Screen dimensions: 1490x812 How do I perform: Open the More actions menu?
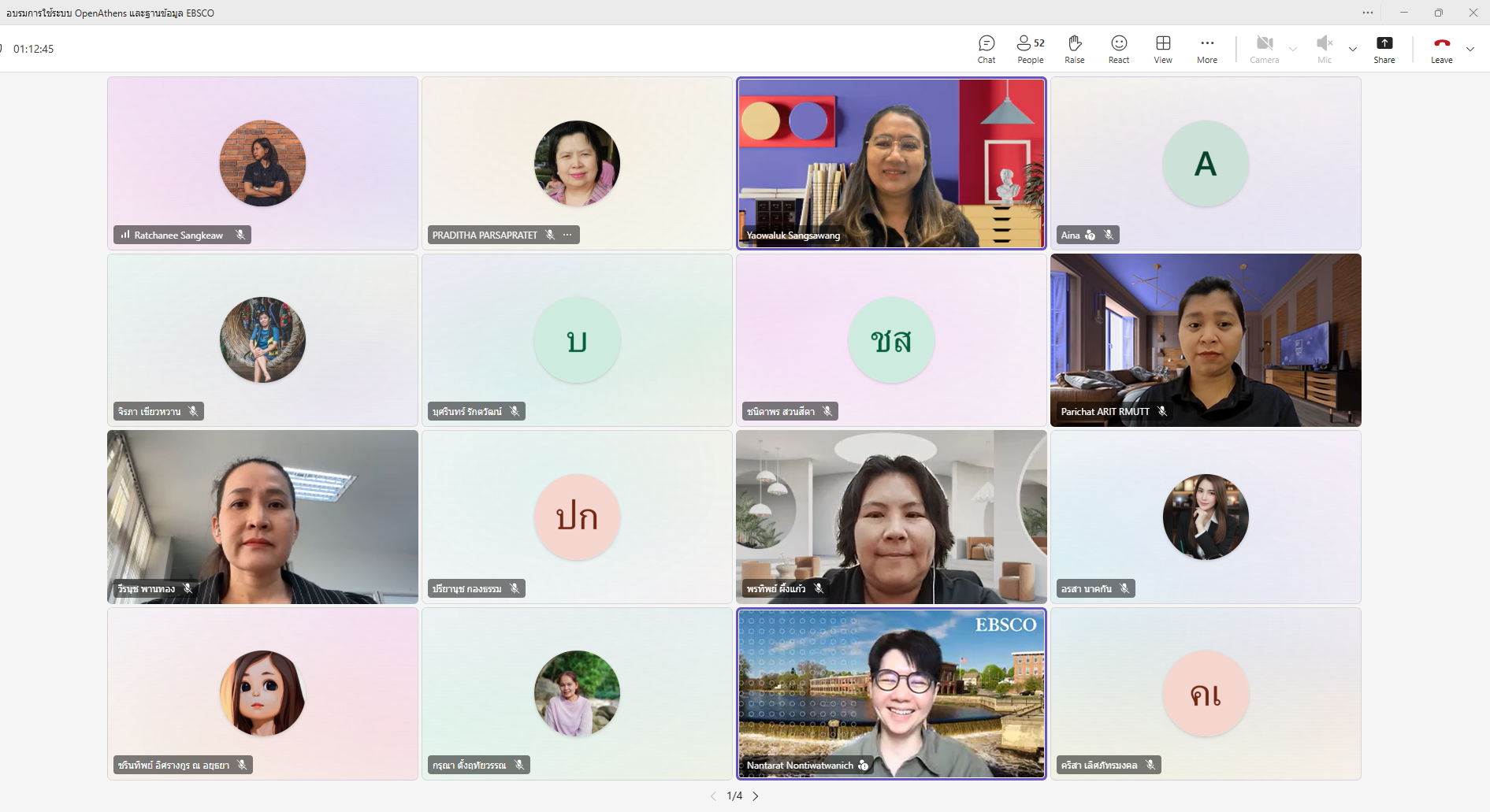tap(1207, 49)
